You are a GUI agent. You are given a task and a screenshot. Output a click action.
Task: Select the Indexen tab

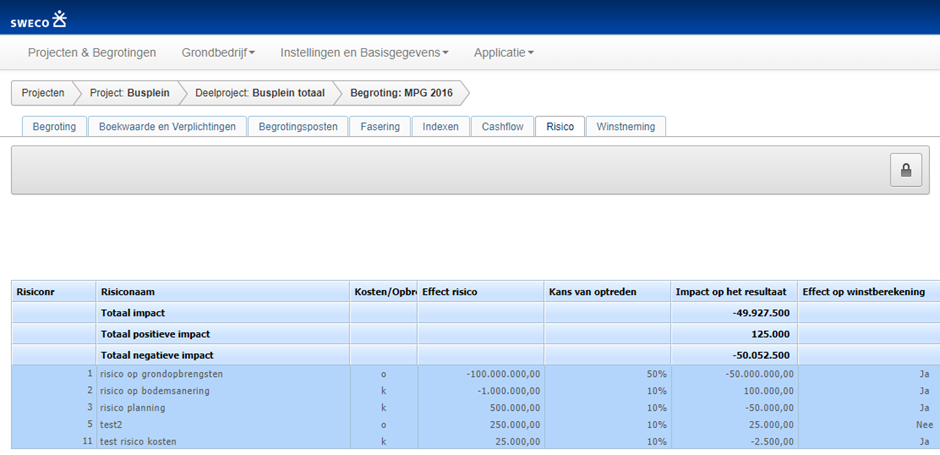coord(441,127)
